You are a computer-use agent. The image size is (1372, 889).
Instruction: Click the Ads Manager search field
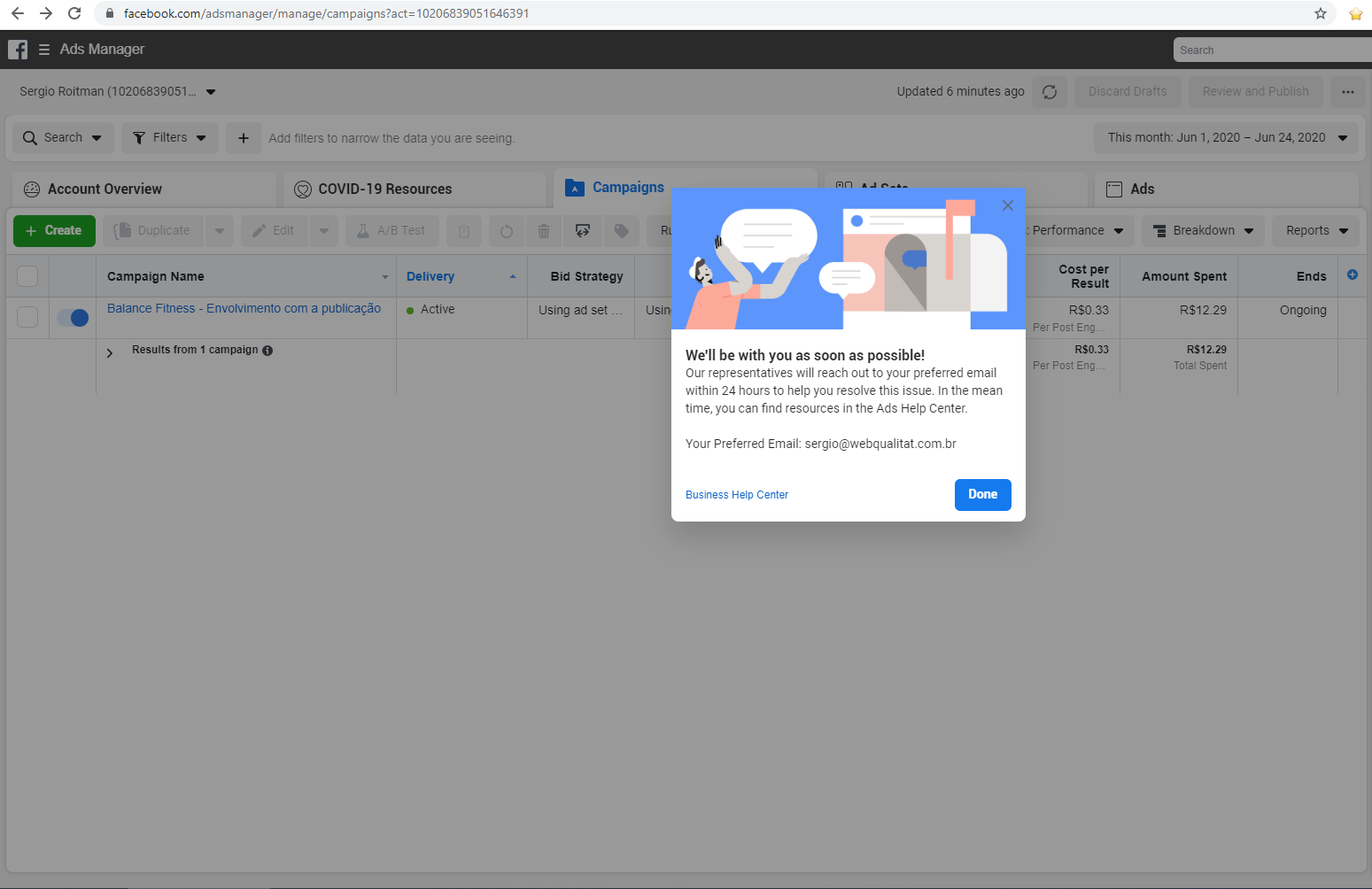1272,50
